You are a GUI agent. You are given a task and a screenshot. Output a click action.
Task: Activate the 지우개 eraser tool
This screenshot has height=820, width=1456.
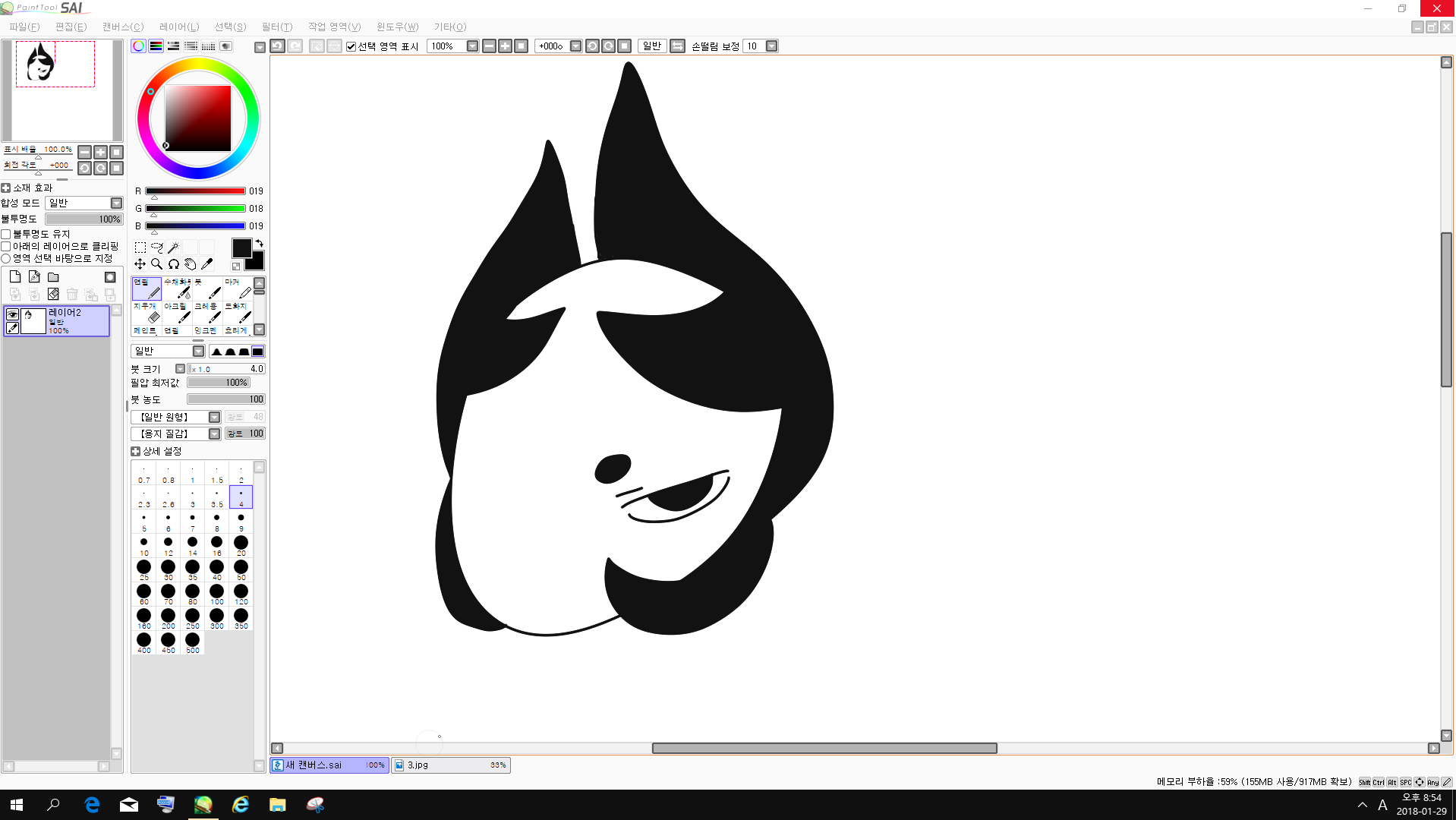146,312
